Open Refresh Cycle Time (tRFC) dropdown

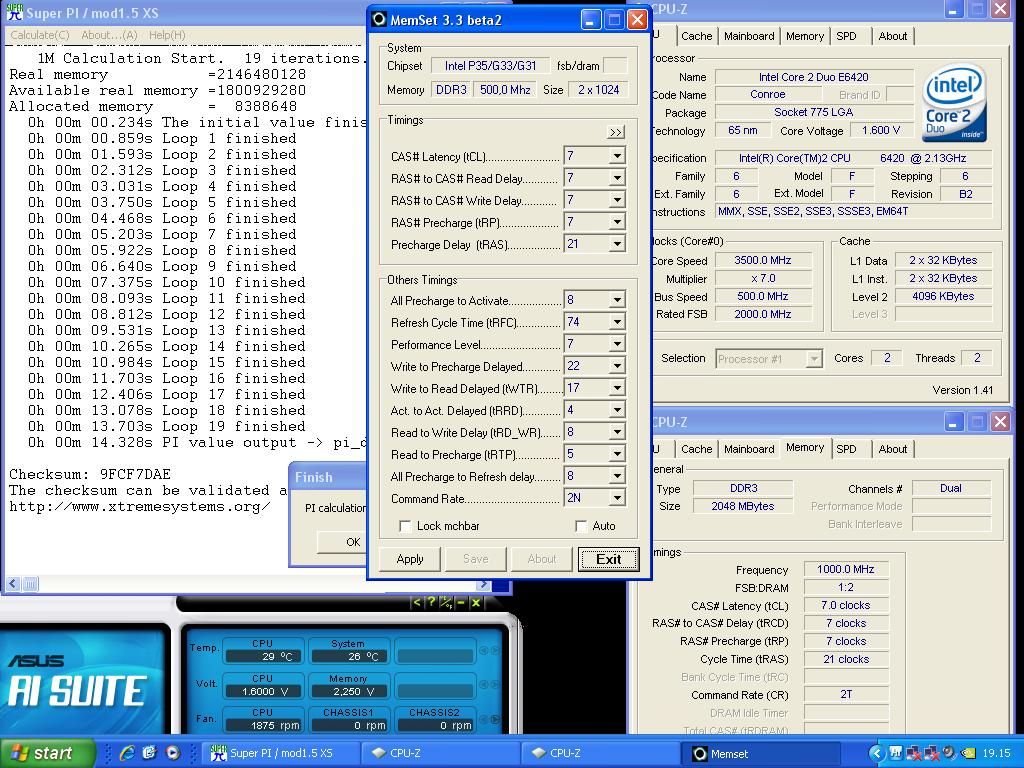[x=616, y=322]
